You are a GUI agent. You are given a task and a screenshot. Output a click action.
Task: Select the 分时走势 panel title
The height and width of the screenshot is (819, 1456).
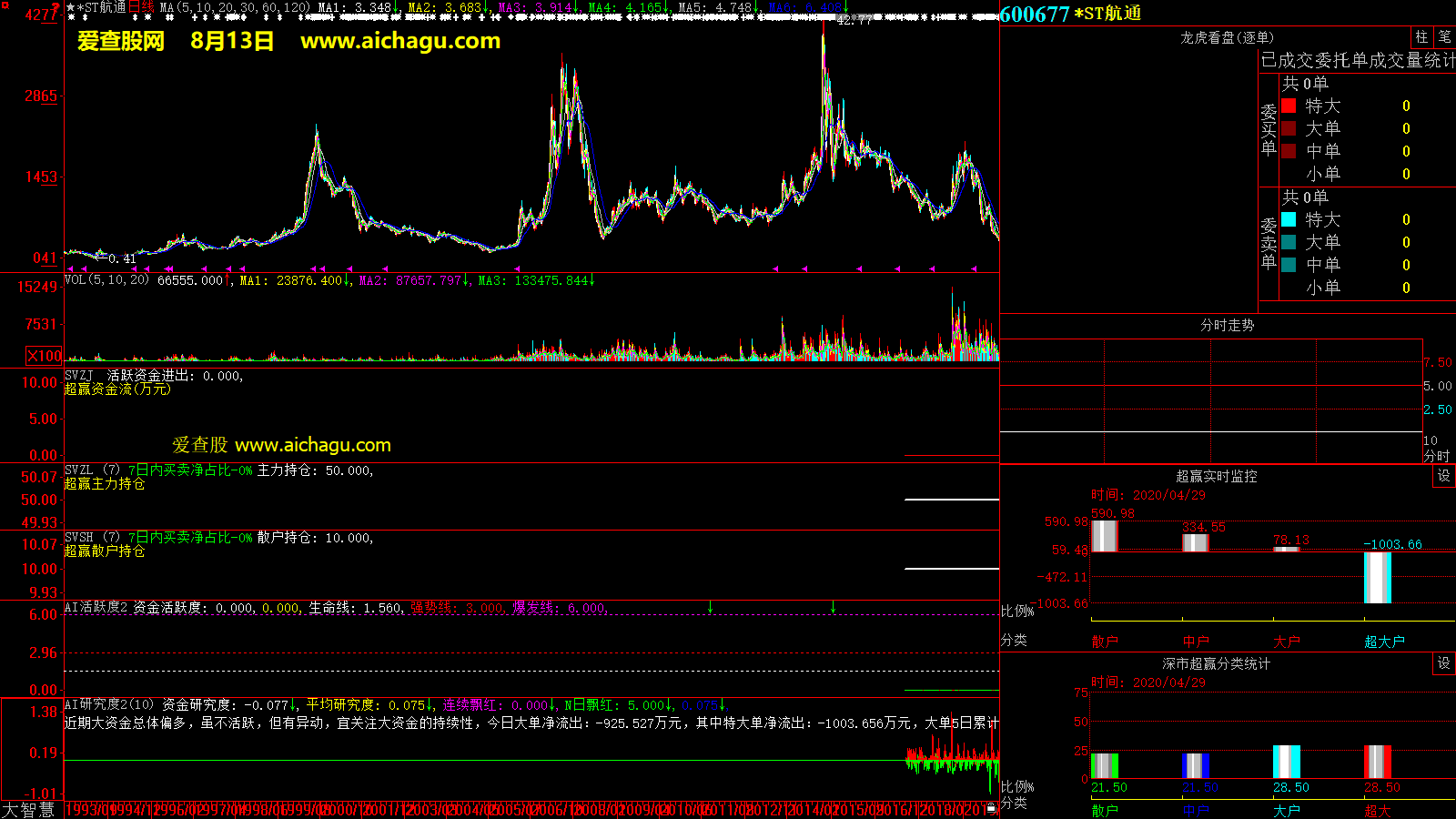pyautogui.click(x=1227, y=325)
